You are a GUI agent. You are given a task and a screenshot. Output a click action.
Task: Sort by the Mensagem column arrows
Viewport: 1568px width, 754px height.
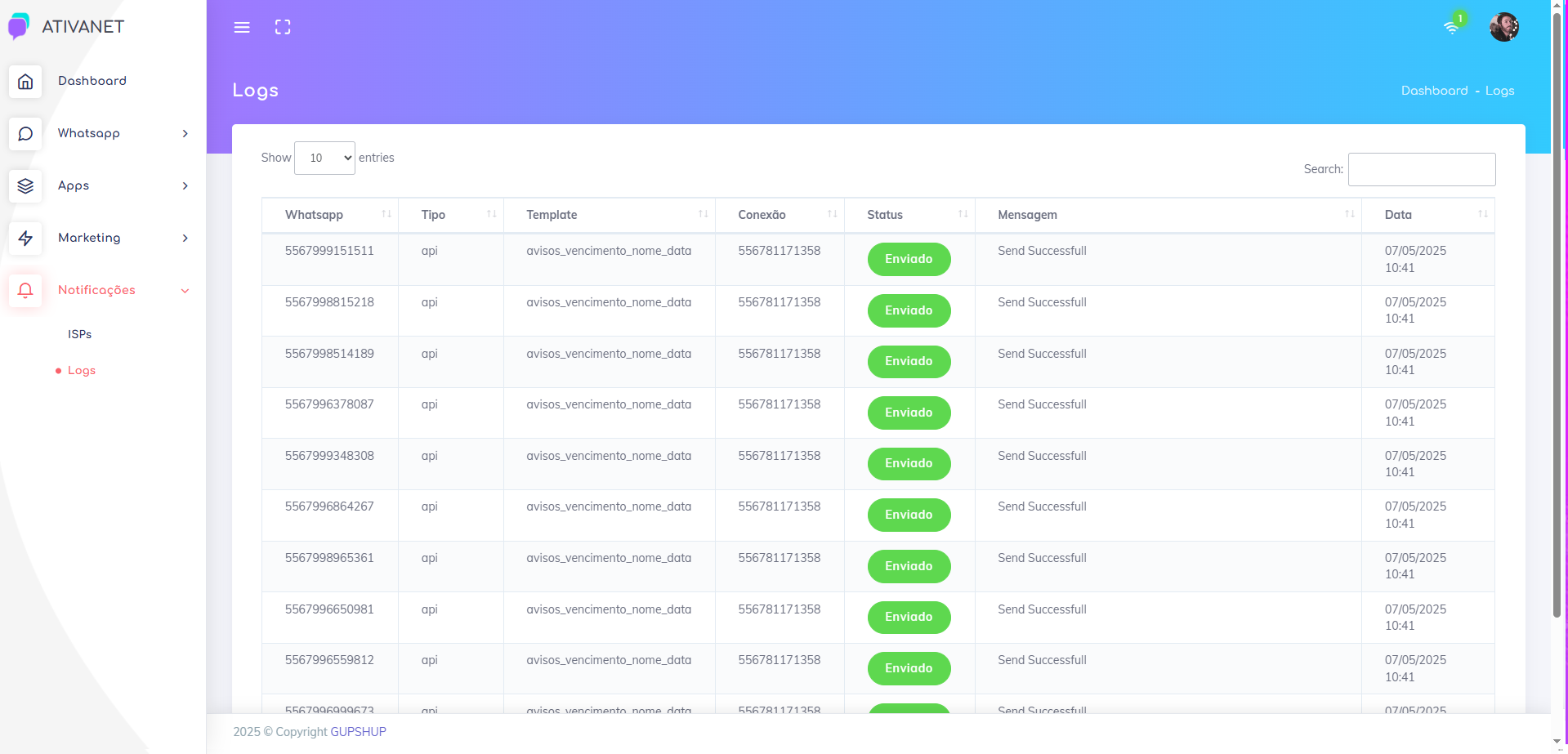coord(1350,214)
